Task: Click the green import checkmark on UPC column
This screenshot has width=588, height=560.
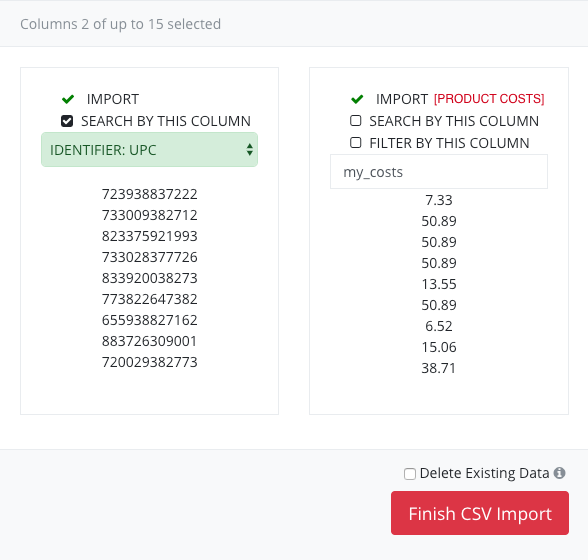Action: coord(68,99)
